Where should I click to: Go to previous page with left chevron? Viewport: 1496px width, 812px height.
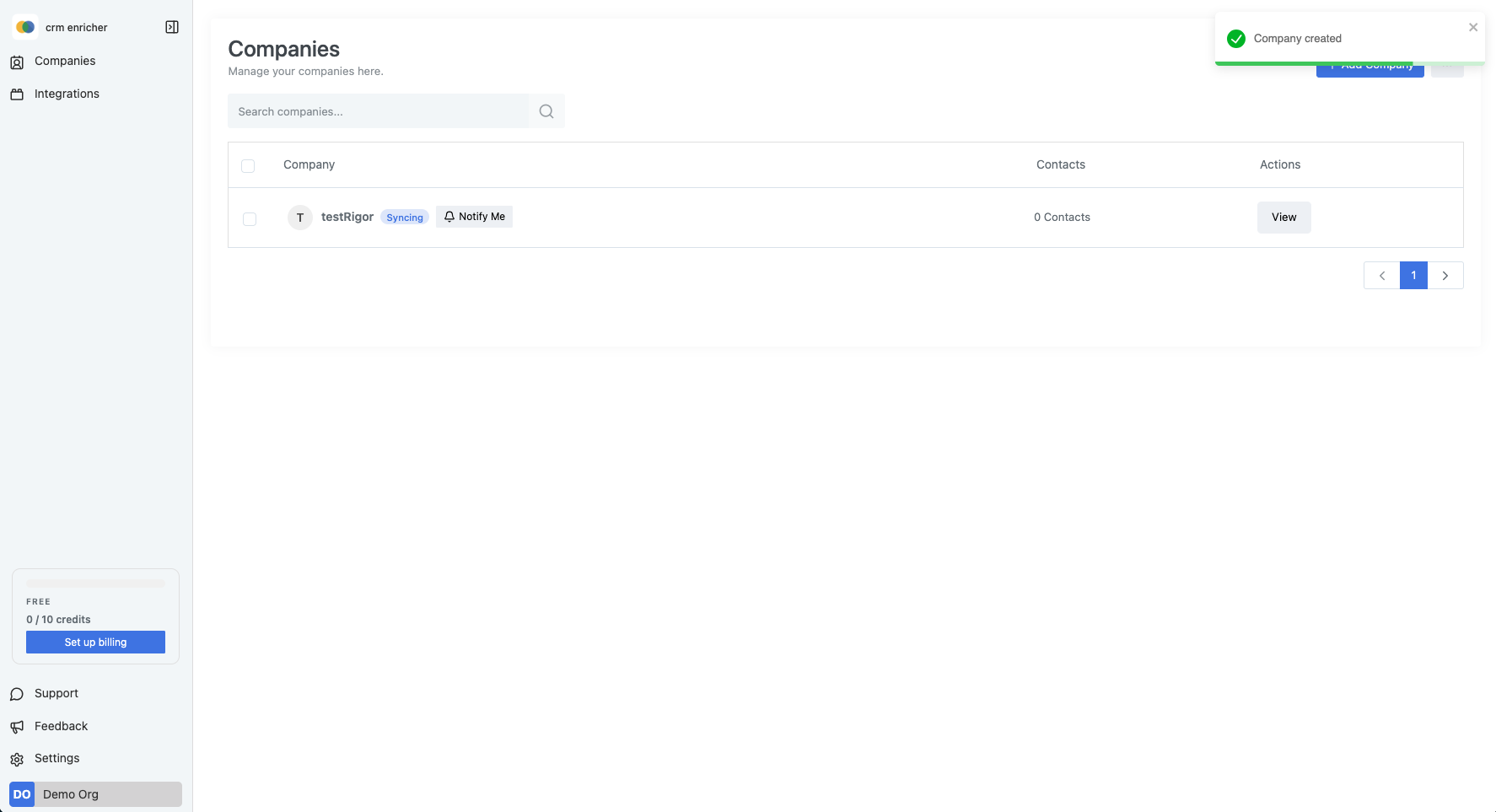pos(1381,276)
